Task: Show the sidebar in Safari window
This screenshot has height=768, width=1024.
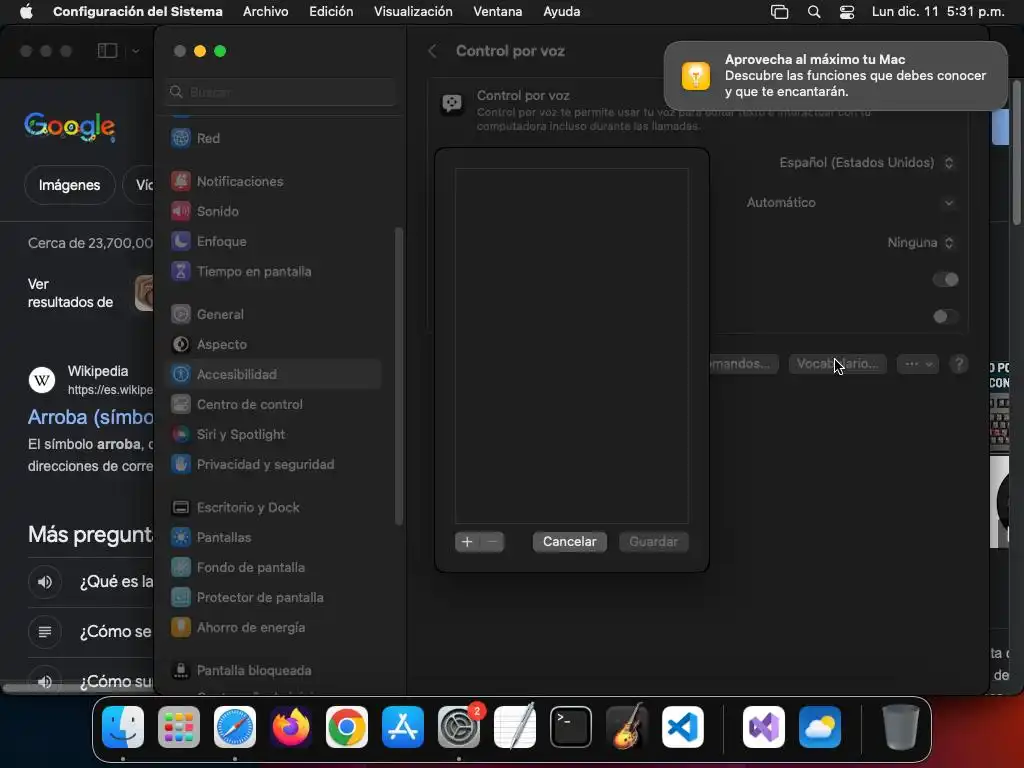Action: pos(108,51)
